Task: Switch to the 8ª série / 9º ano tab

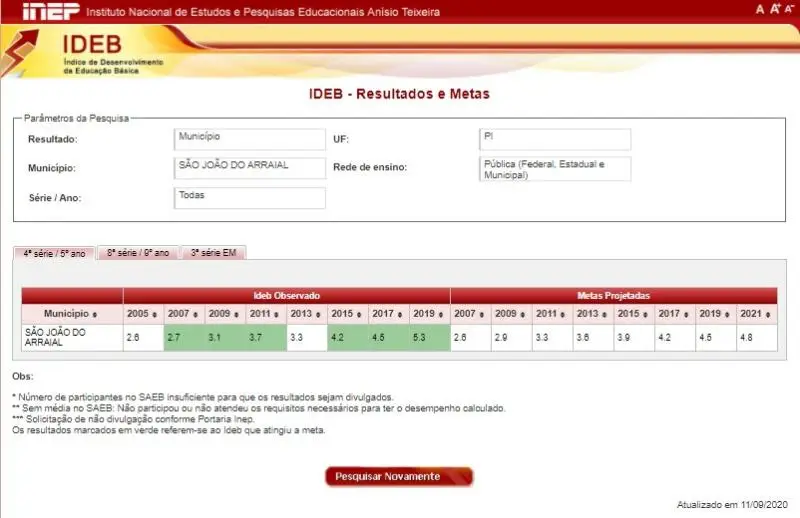Action: tap(138, 253)
